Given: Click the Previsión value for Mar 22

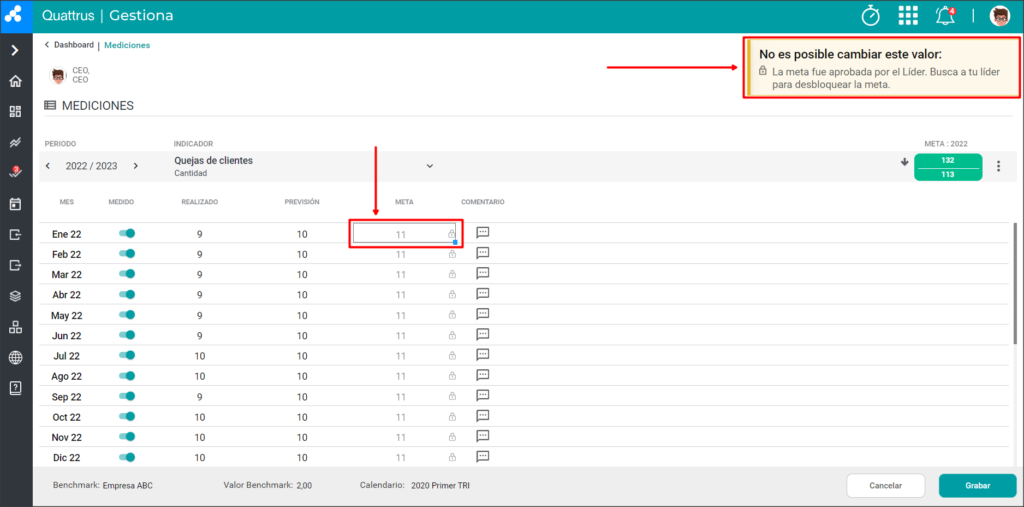Looking at the screenshot, I should [x=302, y=274].
